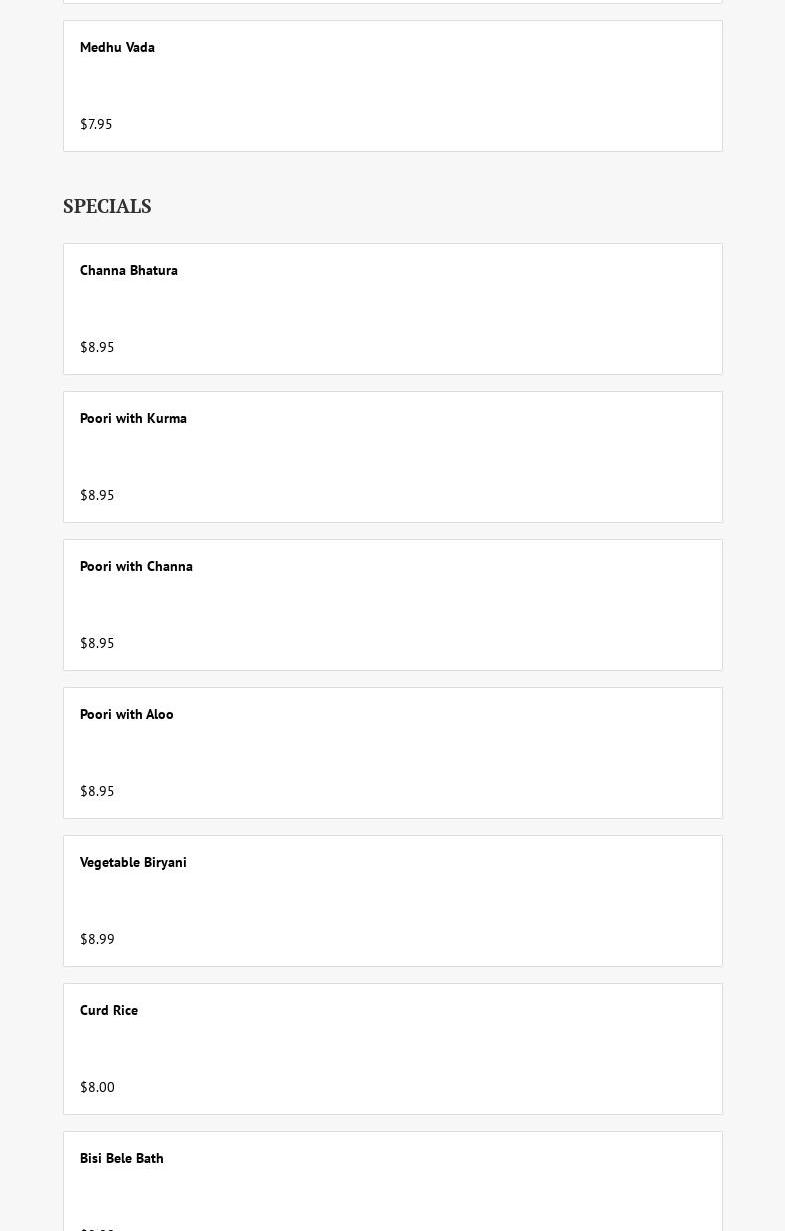Click the Medhu Vada item name
785x1231 pixels.
(117, 47)
